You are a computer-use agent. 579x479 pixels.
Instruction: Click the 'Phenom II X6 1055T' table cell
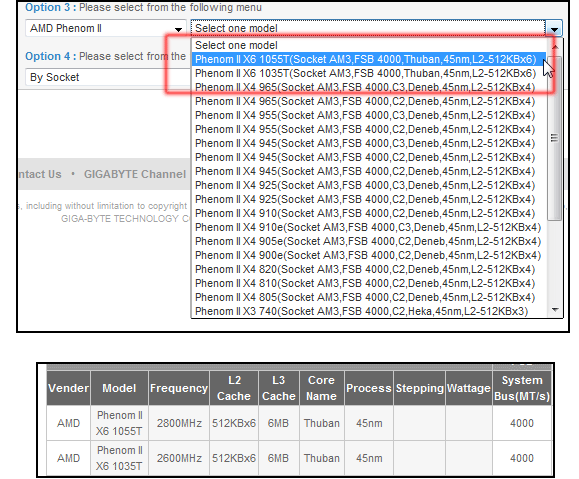119,423
